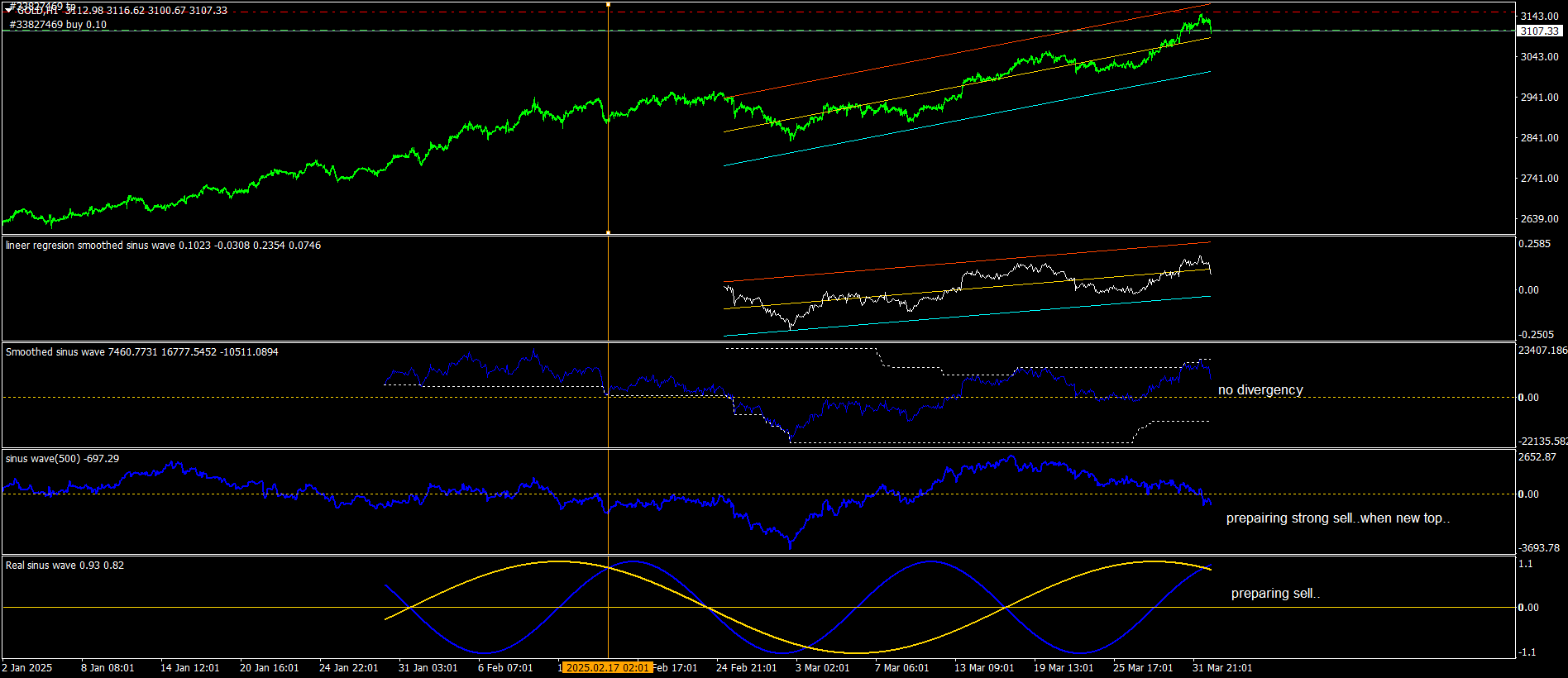The height and width of the screenshot is (678, 1568).
Task: Click the '20 Jan 16:01' date label
Action: pyautogui.click(x=270, y=668)
